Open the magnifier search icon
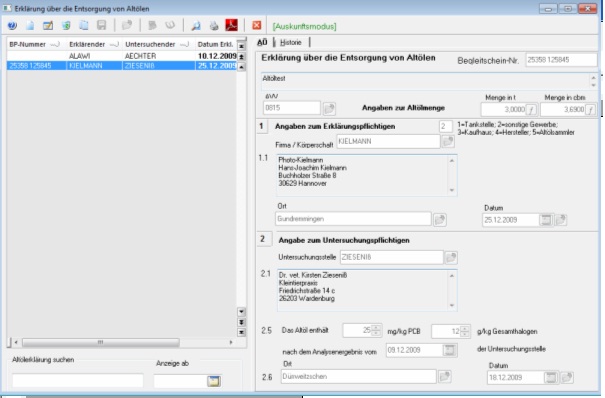The width and height of the screenshot is (605, 398). pyautogui.click(x=196, y=26)
